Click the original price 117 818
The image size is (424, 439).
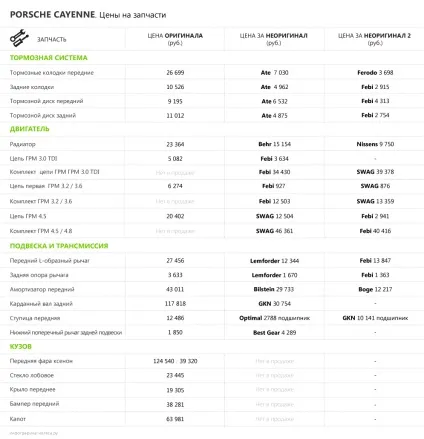[175, 304]
